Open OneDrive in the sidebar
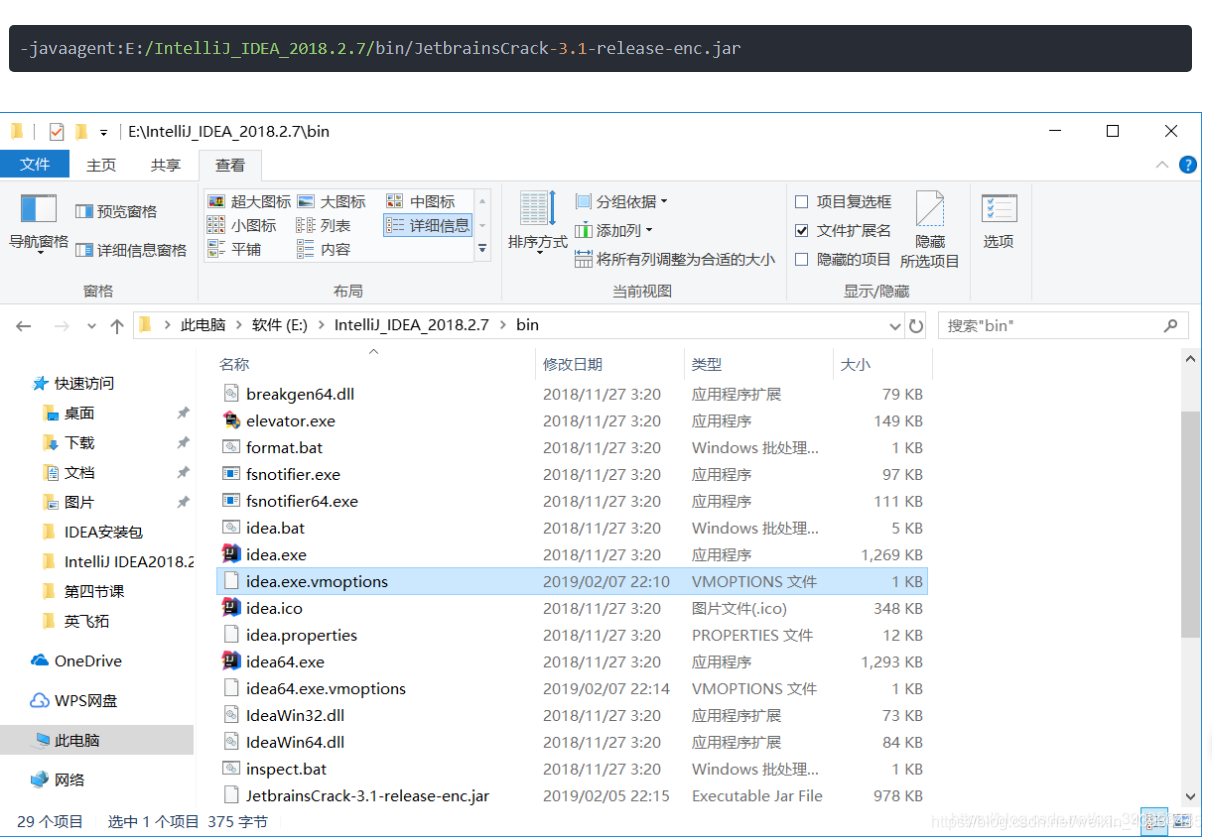Screen dimensions: 1212x840 pyautogui.click(x=77, y=661)
